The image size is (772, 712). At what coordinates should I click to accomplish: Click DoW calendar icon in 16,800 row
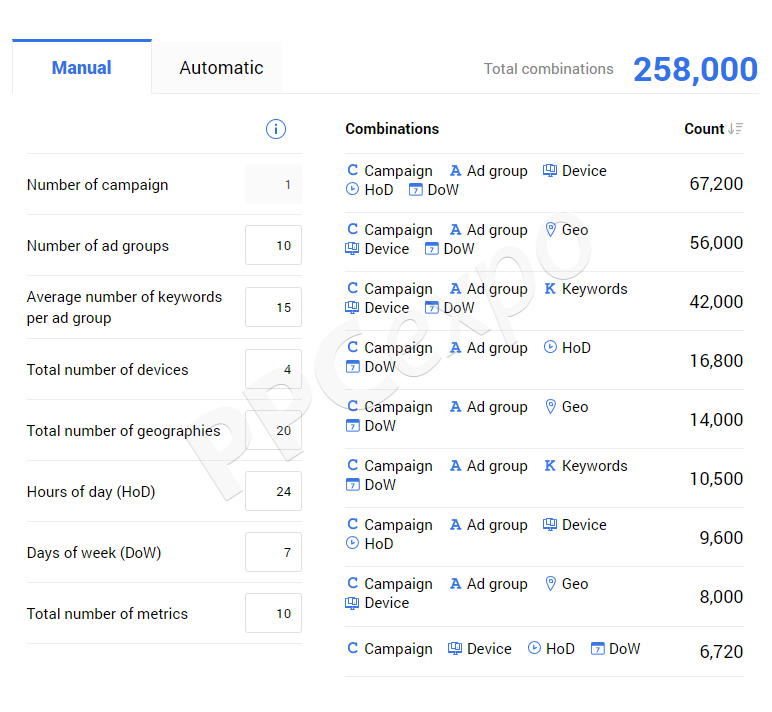353,366
